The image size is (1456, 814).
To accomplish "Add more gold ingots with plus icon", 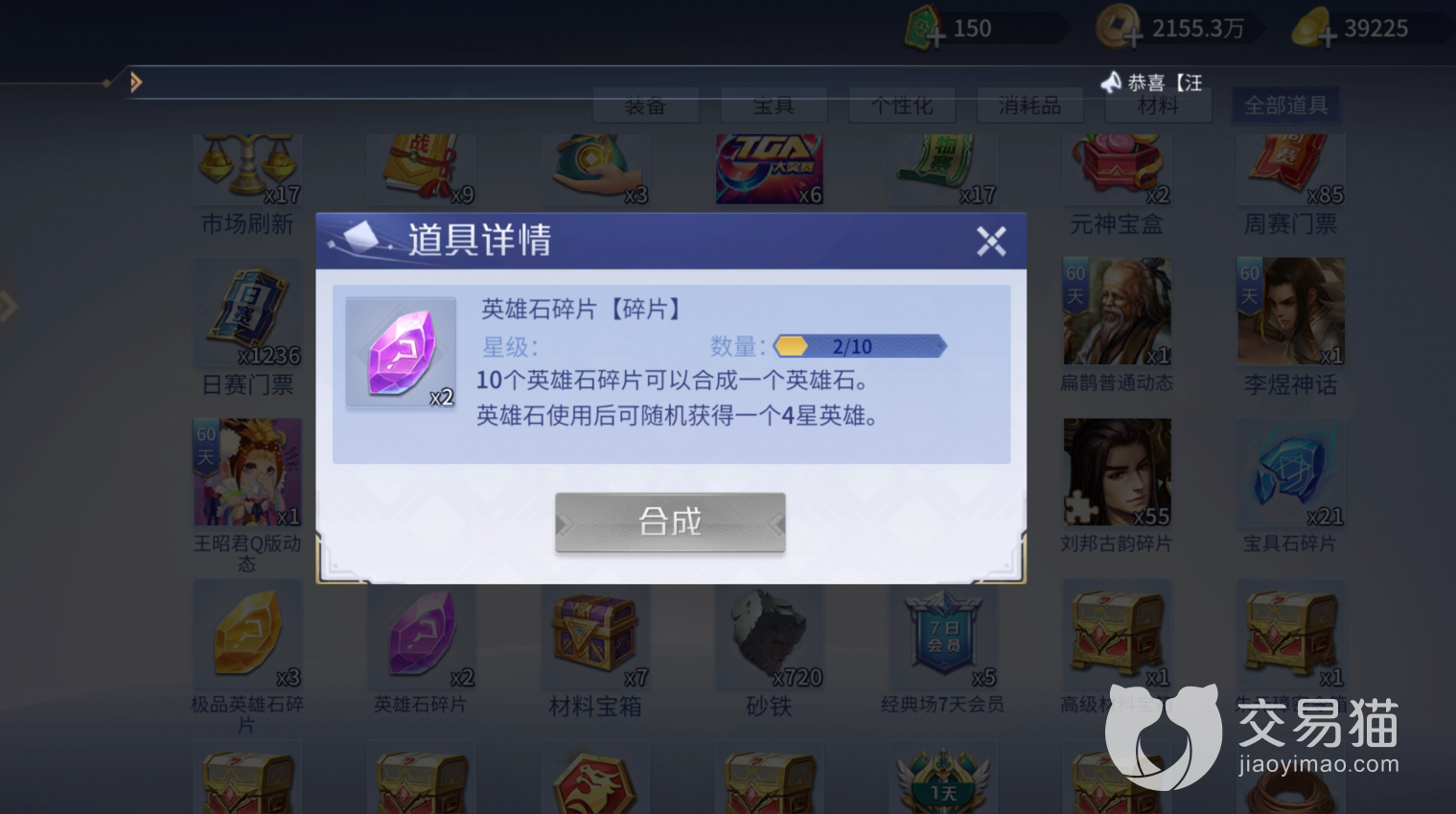I will pos(1327,37).
